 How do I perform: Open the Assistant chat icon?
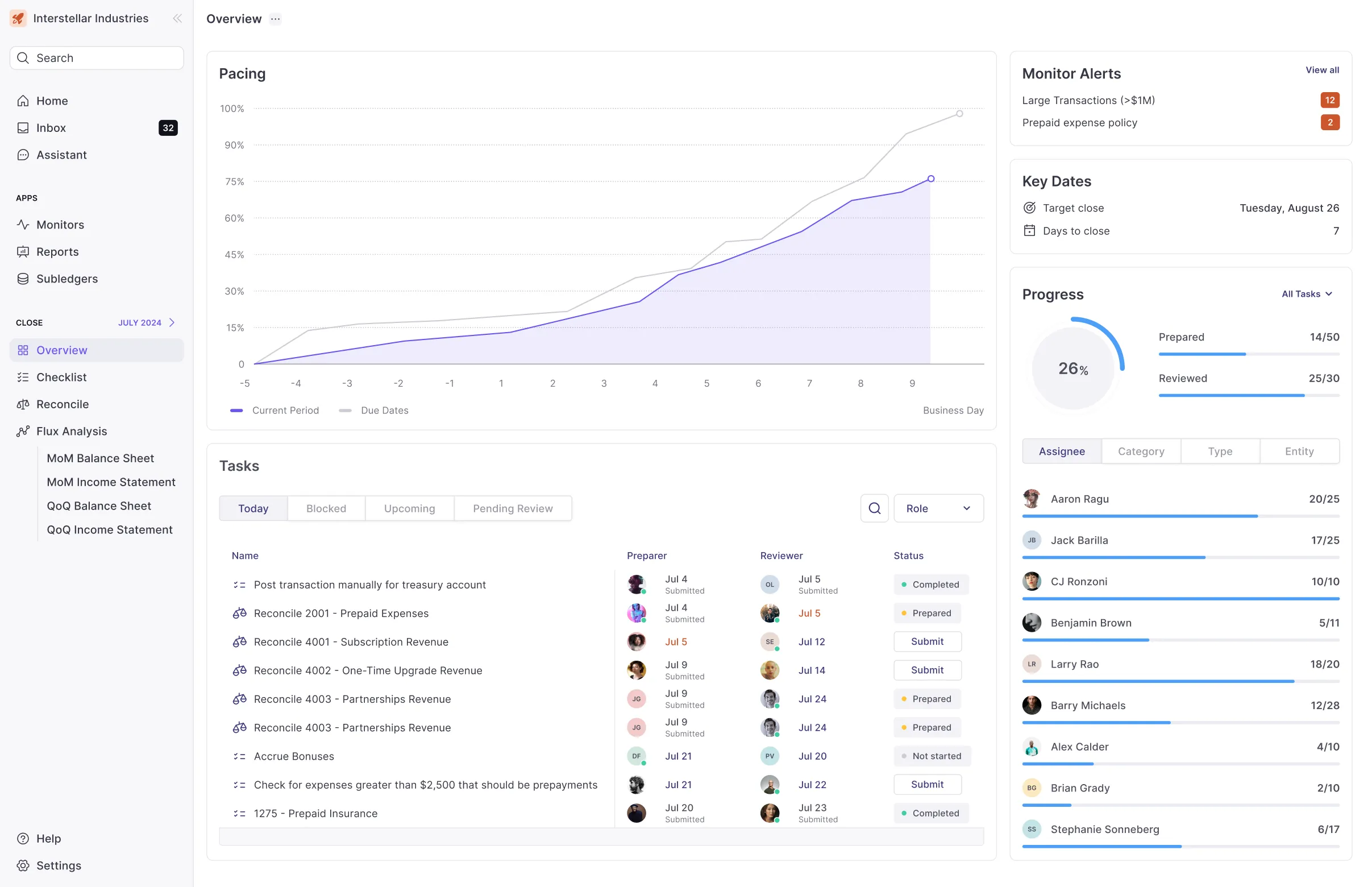coord(23,155)
